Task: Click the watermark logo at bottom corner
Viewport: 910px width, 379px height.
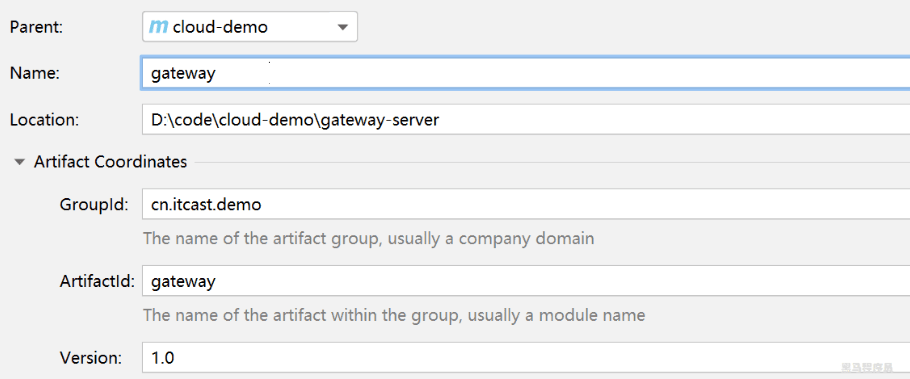Action: [x=869, y=367]
